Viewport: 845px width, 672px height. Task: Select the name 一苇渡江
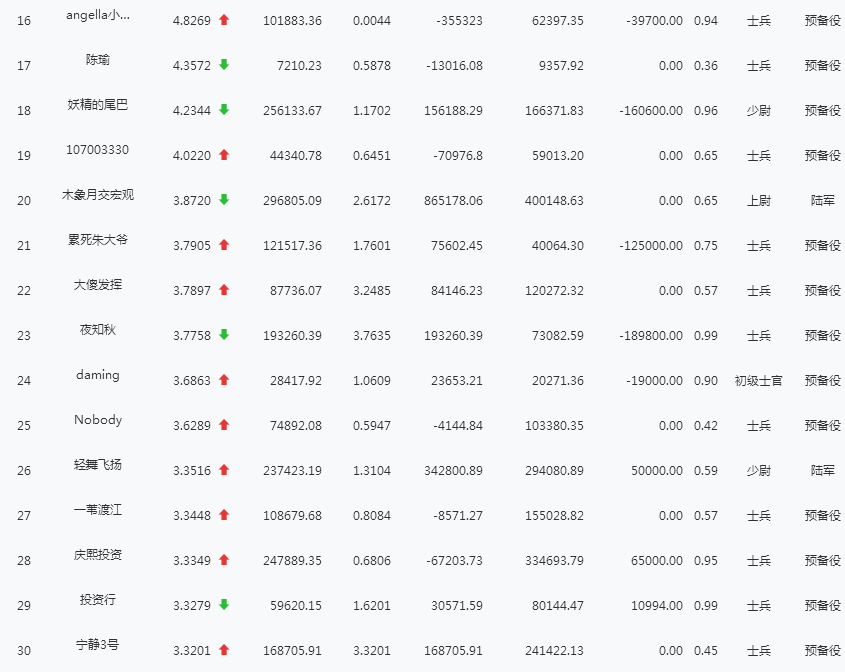(98, 510)
